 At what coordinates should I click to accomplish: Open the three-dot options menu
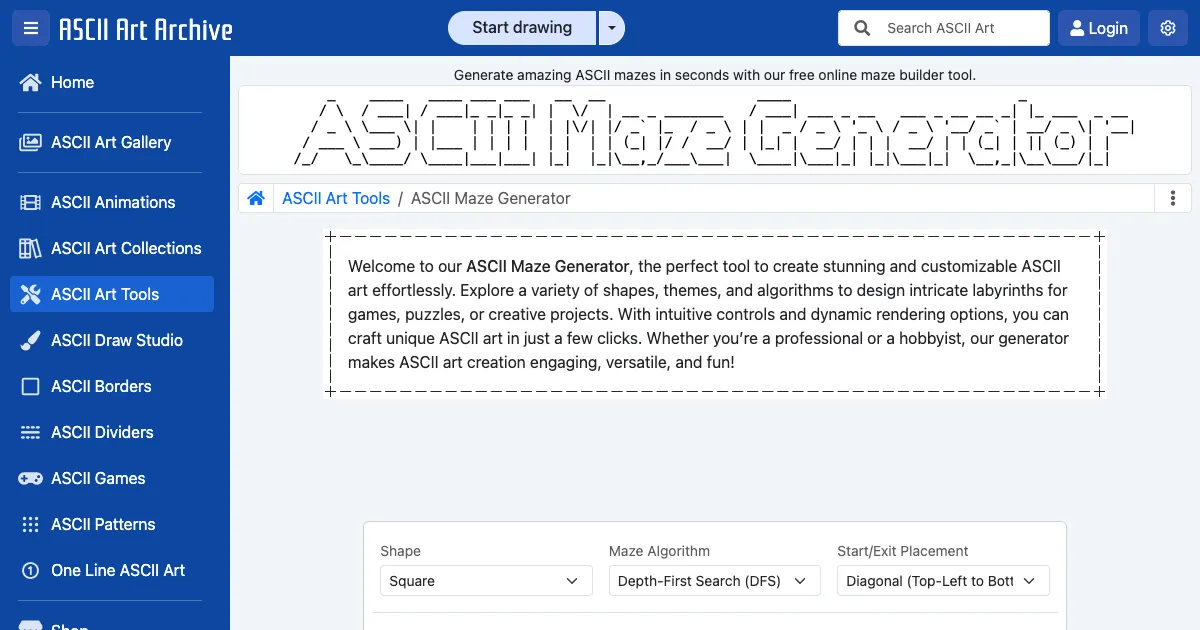click(1173, 198)
